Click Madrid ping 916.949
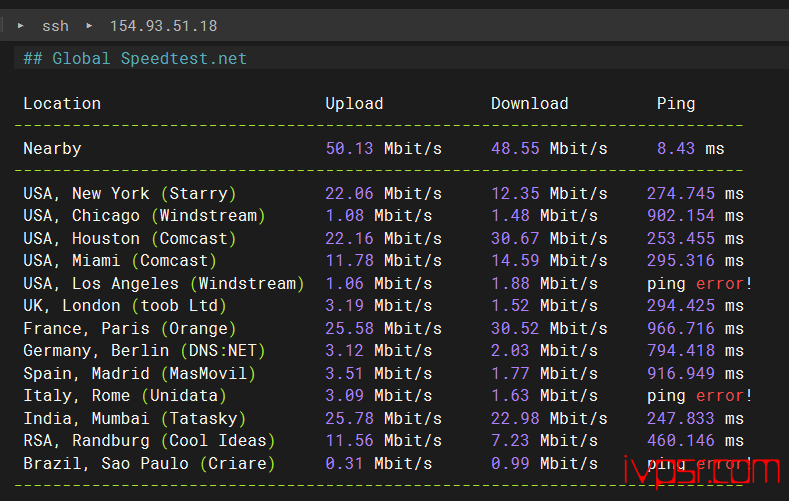 [680, 373]
